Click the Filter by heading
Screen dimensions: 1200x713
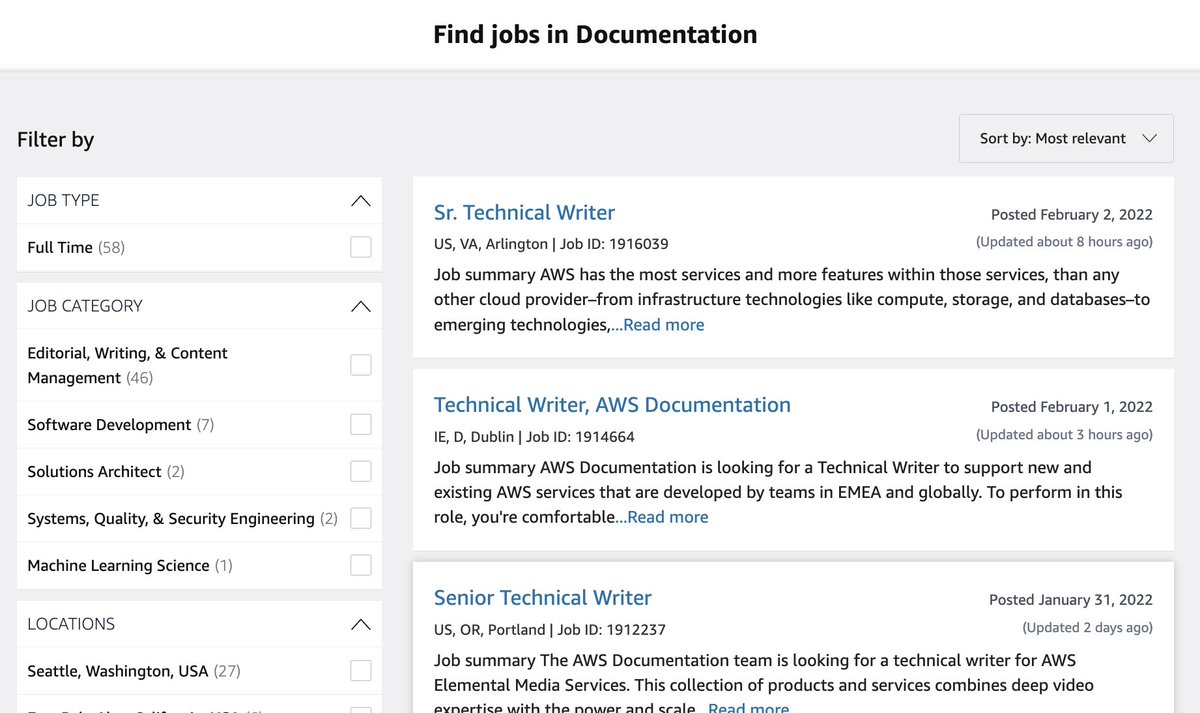point(55,139)
